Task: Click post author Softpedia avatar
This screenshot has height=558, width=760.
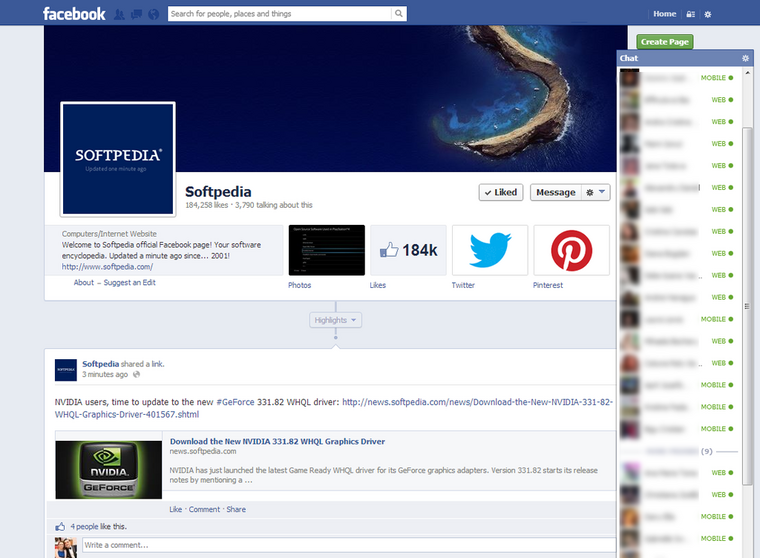Action: click(66, 370)
